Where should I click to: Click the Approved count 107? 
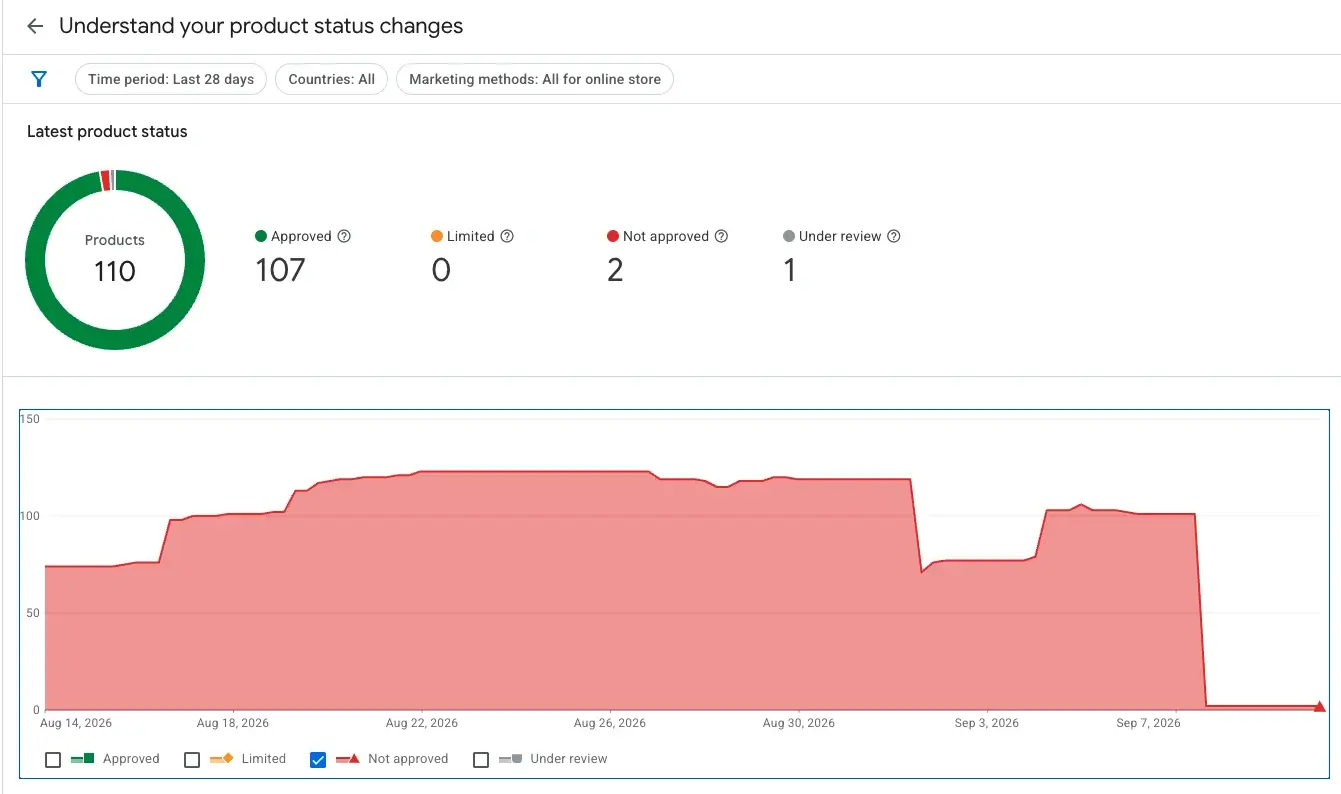tap(280, 270)
